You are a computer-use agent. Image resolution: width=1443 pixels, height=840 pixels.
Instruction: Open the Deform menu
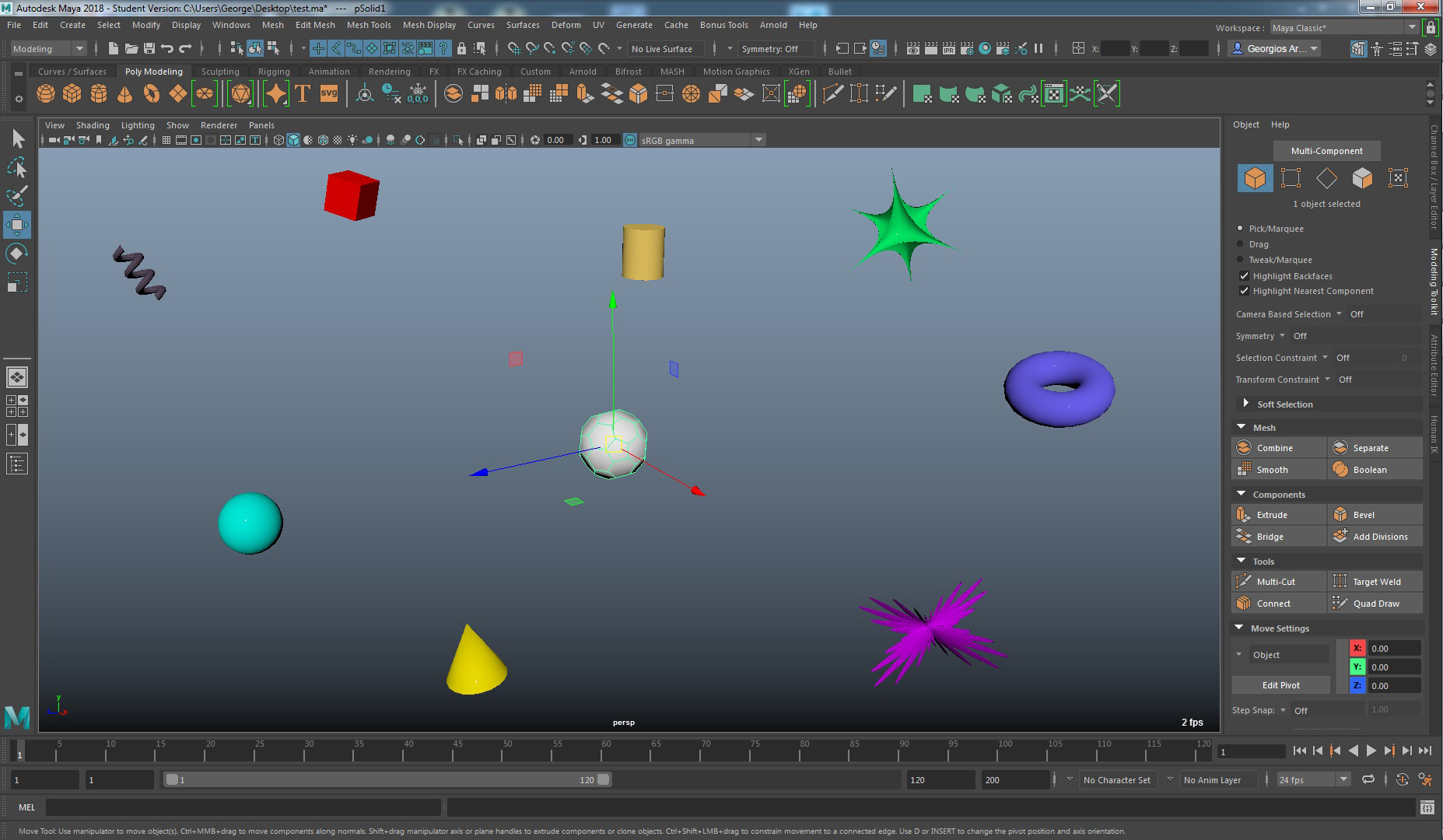(x=566, y=25)
